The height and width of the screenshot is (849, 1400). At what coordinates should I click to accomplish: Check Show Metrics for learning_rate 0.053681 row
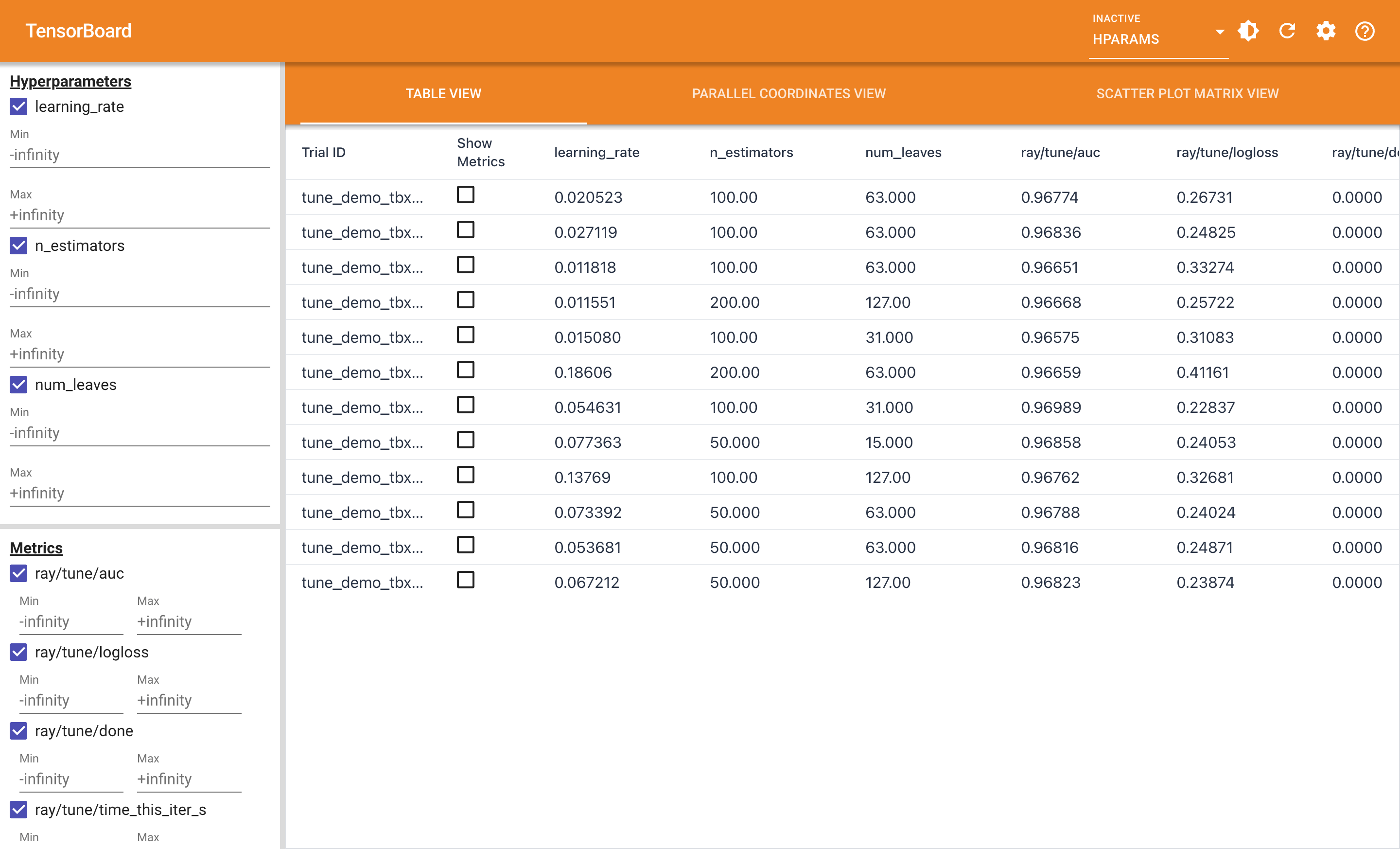point(465,545)
